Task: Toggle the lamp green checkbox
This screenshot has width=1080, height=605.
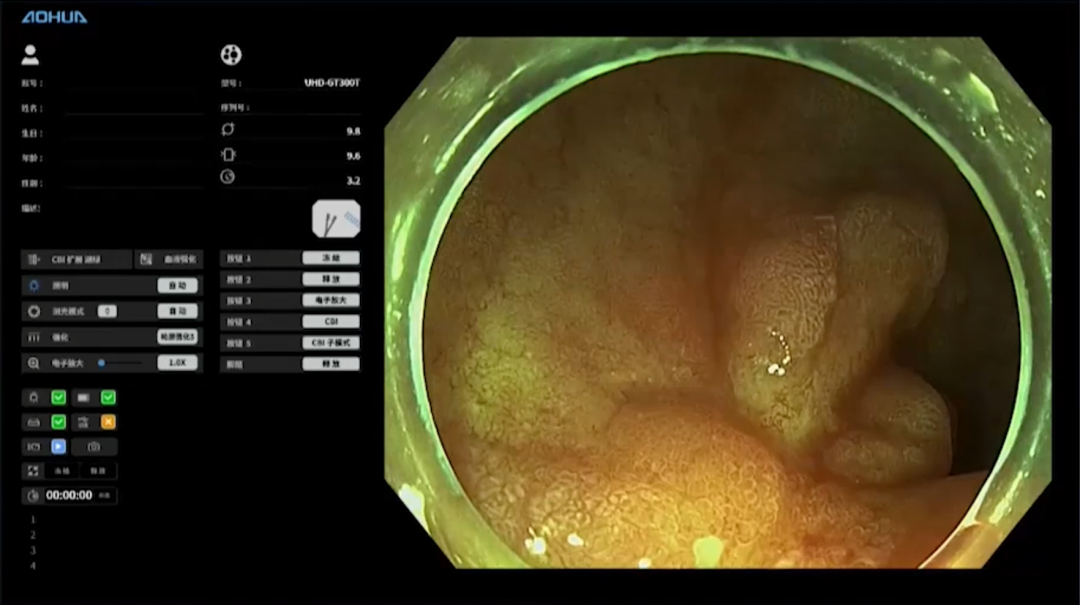Action: pos(59,398)
